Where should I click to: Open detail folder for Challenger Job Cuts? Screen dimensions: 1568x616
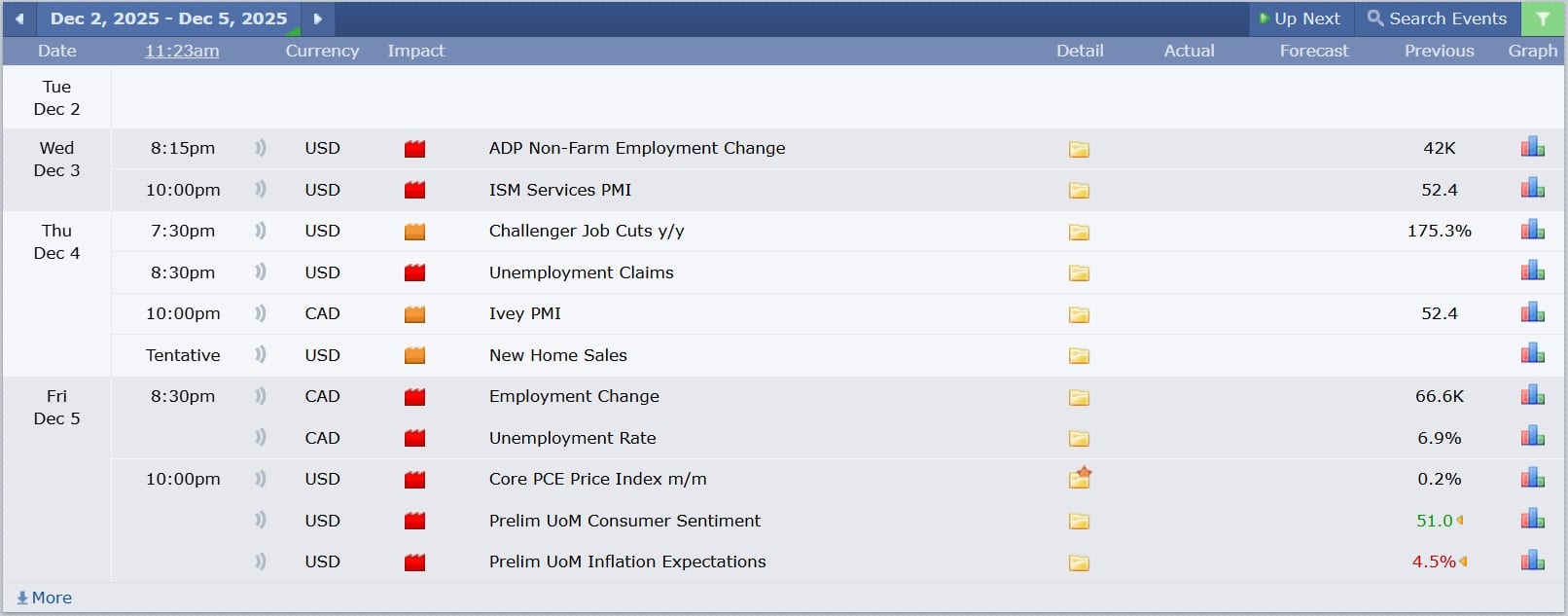click(1079, 232)
